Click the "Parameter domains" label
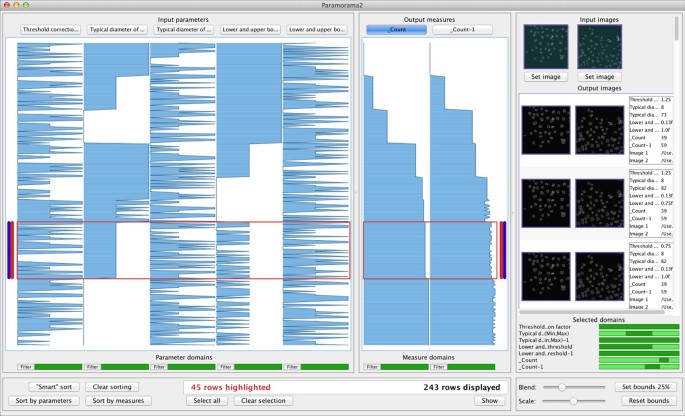Screen dimensions: 685x416 [x=184, y=357]
